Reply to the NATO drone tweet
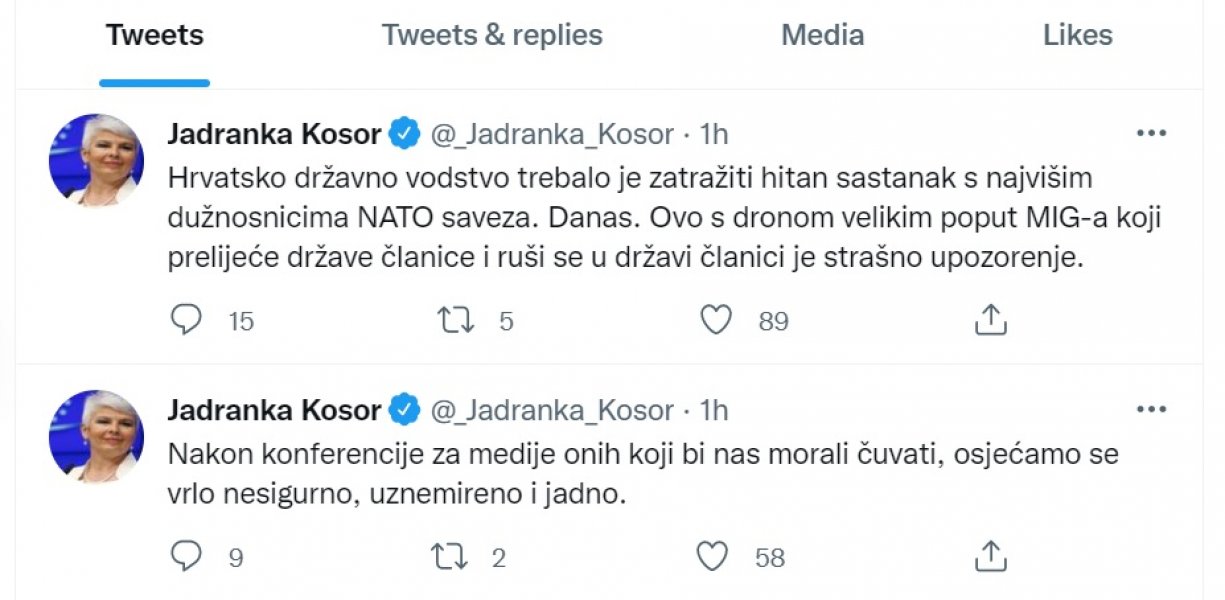The height and width of the screenshot is (600, 1225). [190, 320]
